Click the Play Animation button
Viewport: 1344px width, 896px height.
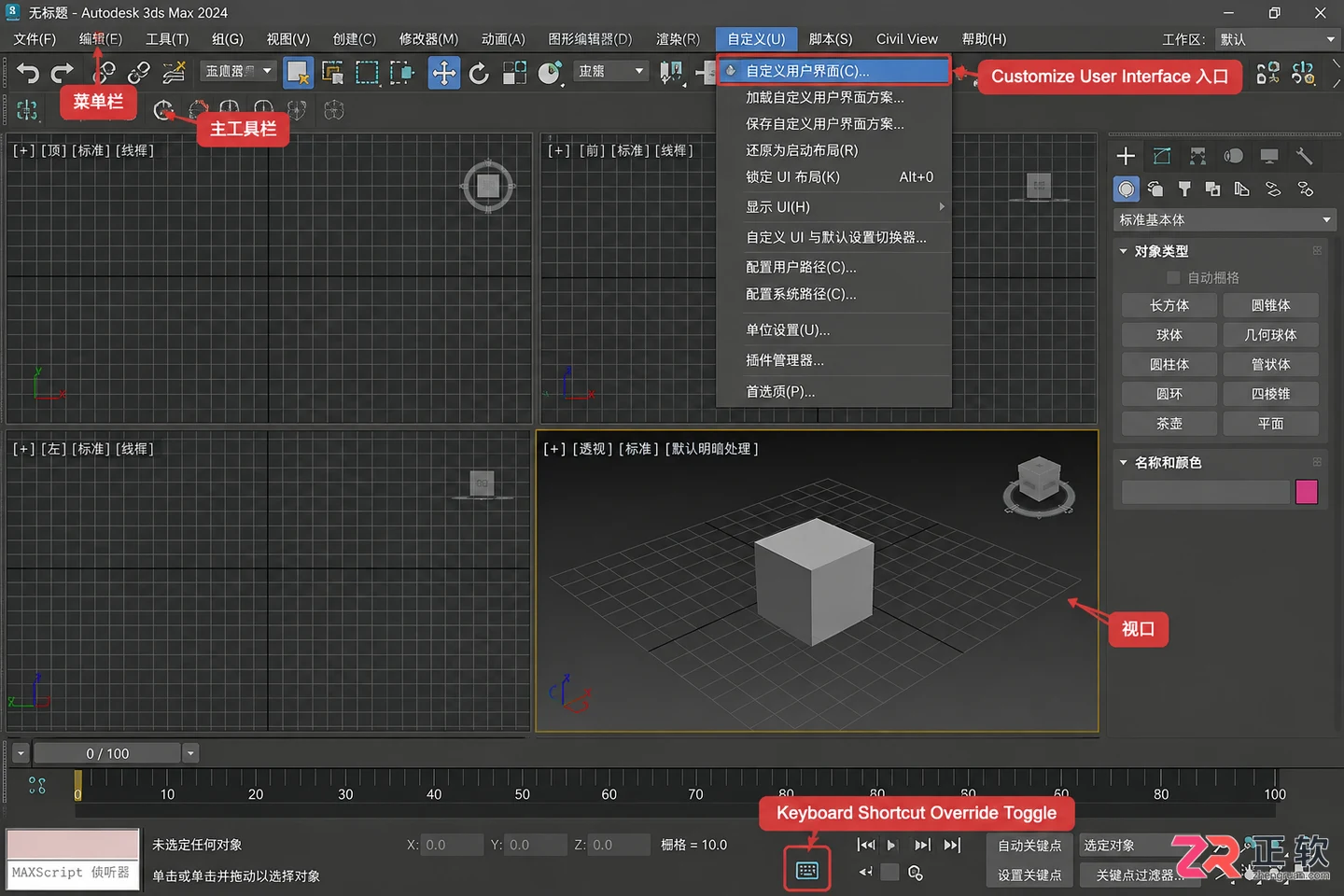click(x=891, y=846)
